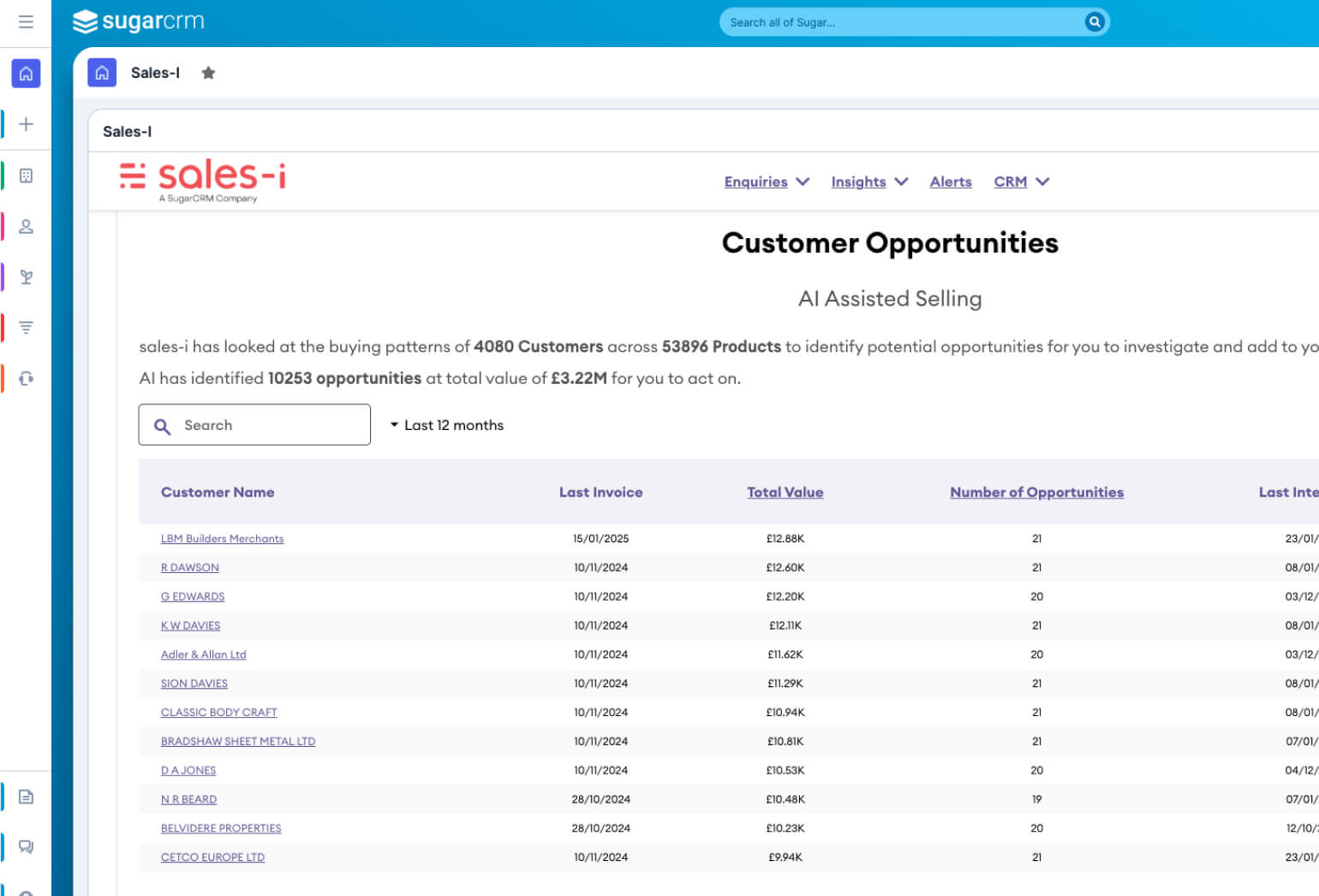Open the Accounts building icon in sidebar

coord(26,176)
